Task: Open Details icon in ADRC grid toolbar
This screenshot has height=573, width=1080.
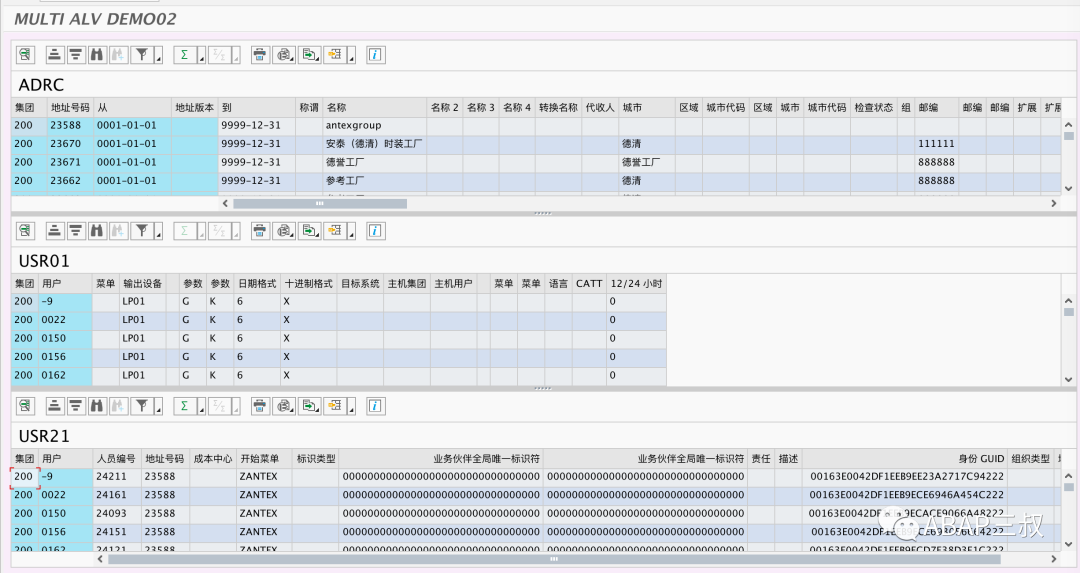Action: pyautogui.click(x=25, y=54)
